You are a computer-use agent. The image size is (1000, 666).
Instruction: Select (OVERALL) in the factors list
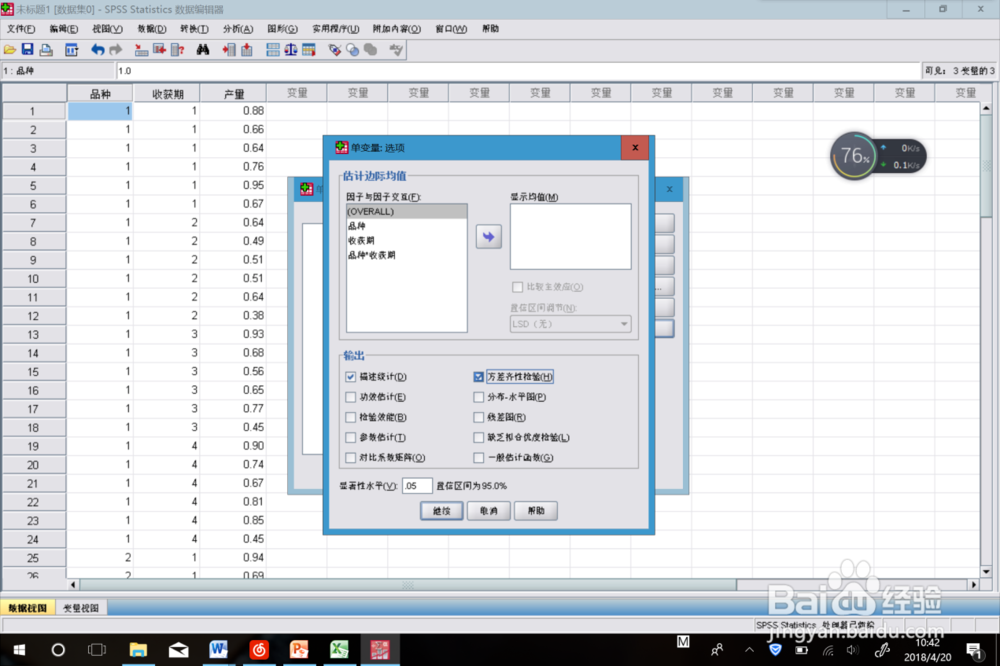406,211
